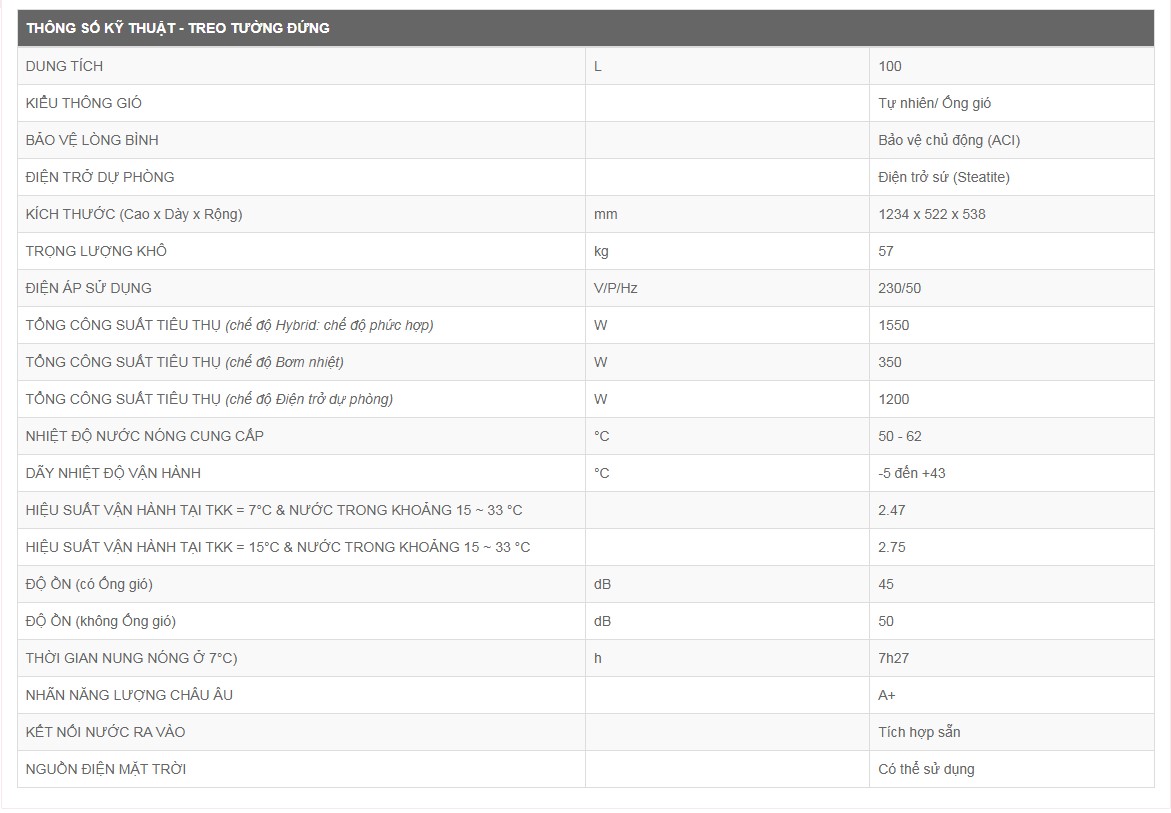Select 'Bảo vệ chủ động (ACI)' cell
Viewport: 1171px width, 813px height.
point(949,140)
